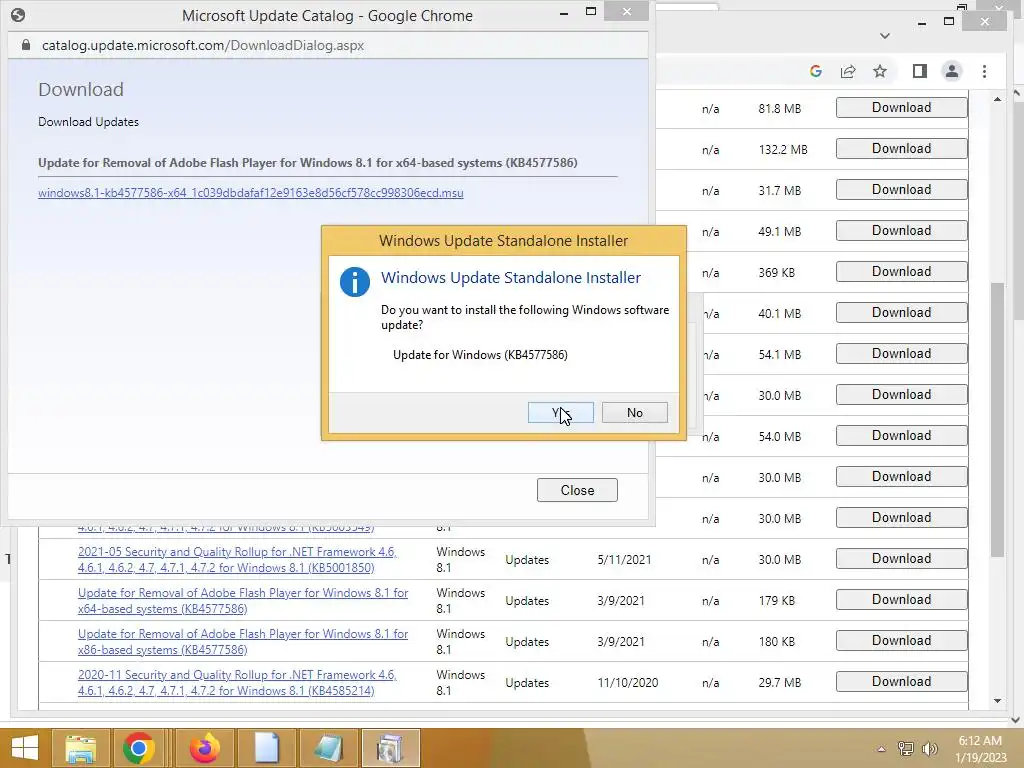Open the 2020-11 KB4585214 rollup link
Screen dimensions: 1024x768
pos(237,683)
